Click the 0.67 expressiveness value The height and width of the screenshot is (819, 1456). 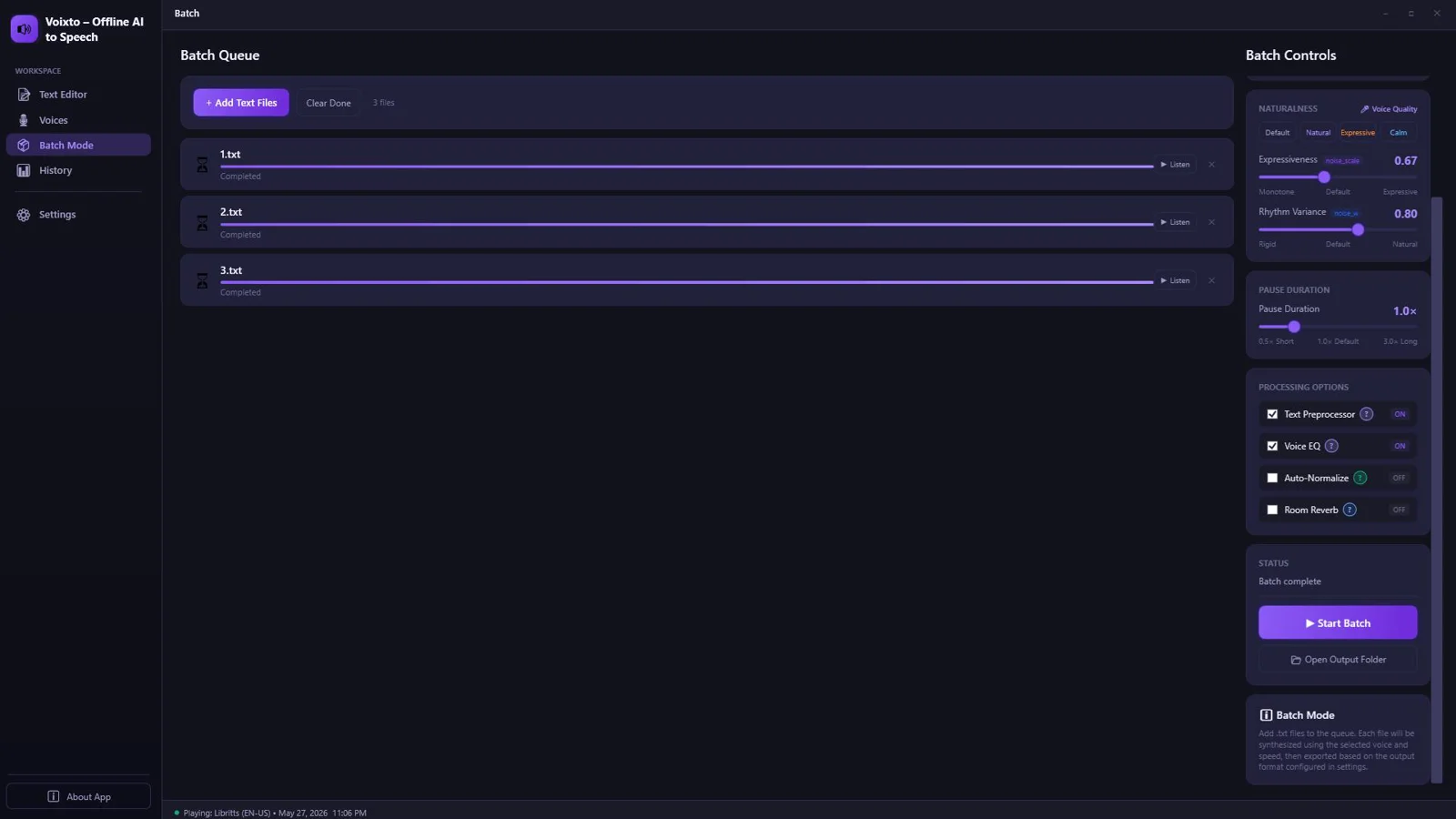(1405, 161)
